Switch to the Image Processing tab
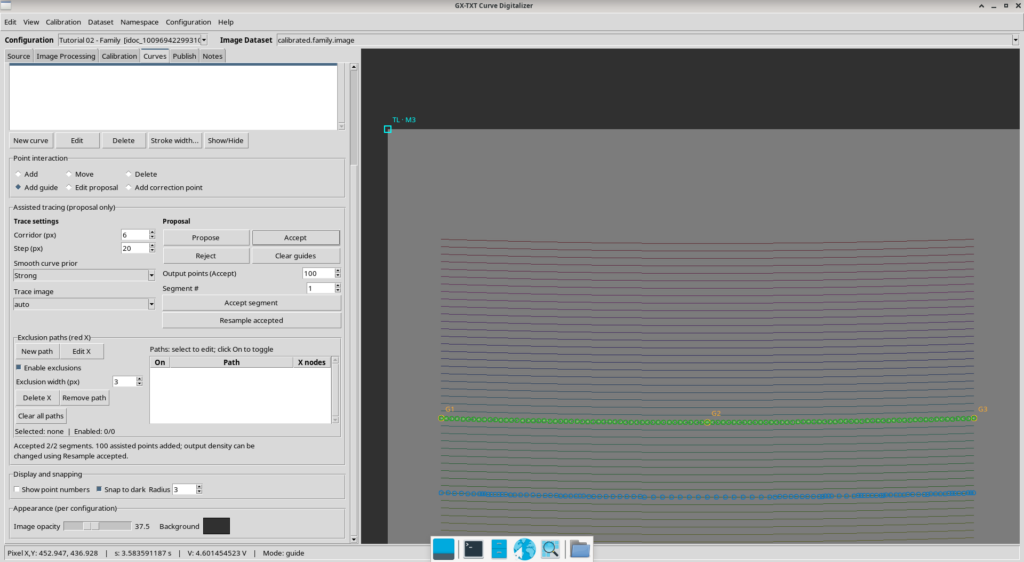This screenshot has height=562, width=1024. pyautogui.click(x=65, y=56)
